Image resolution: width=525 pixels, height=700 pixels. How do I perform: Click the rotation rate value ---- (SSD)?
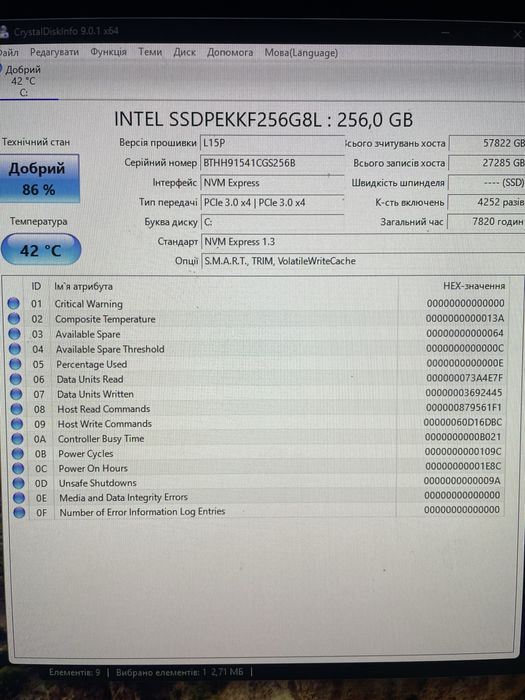click(x=486, y=183)
